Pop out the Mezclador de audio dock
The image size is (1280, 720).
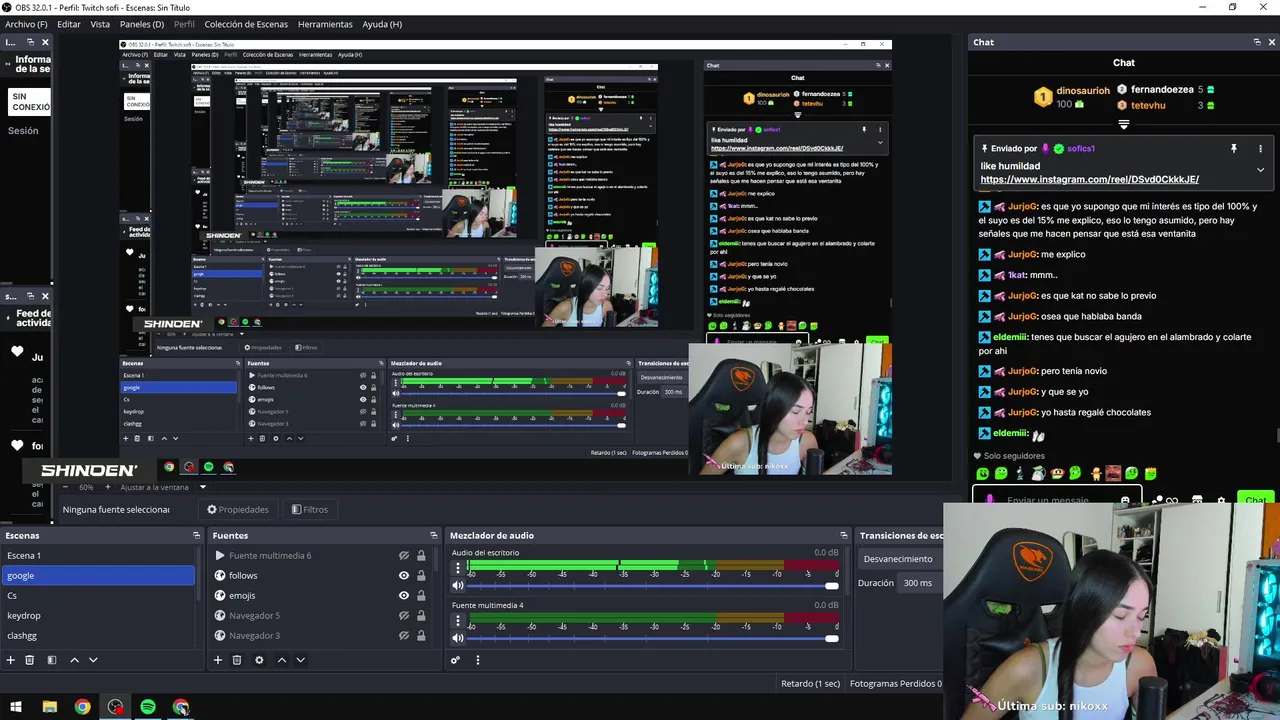[x=844, y=536]
